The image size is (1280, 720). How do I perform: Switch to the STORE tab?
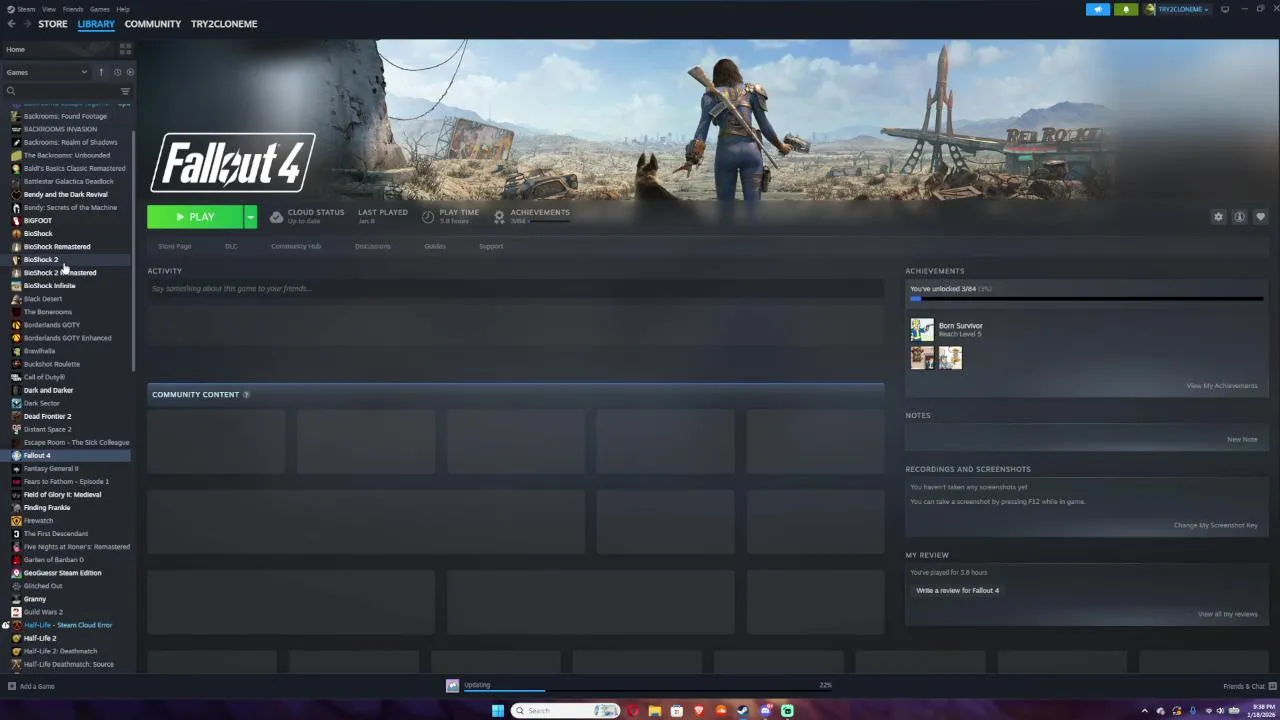pos(53,24)
